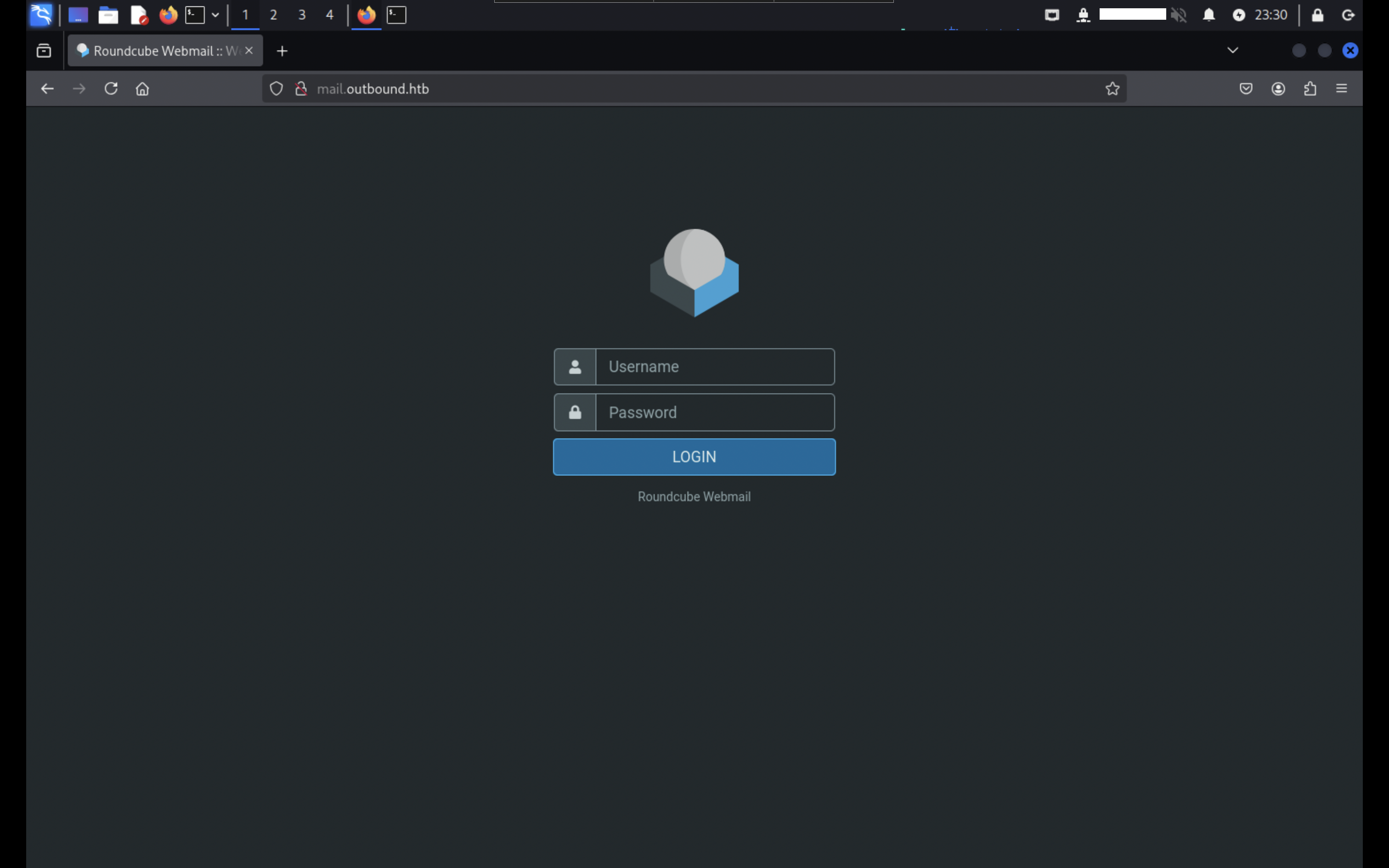Expand the list all tabs chevron
The height and width of the screenshot is (868, 1389).
(1232, 51)
